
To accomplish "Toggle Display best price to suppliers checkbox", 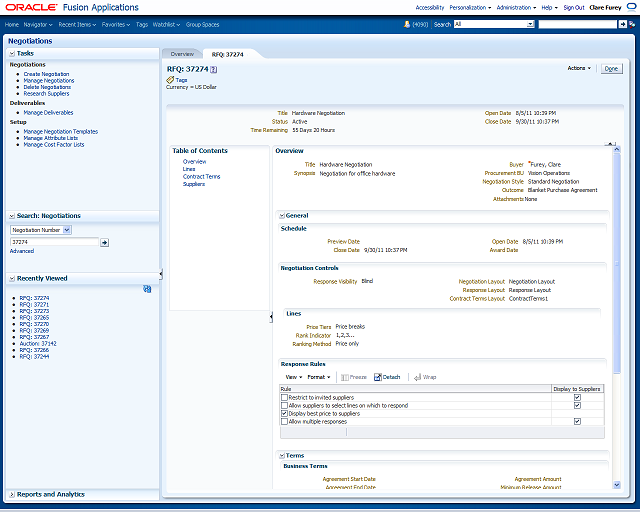I will [284, 414].
